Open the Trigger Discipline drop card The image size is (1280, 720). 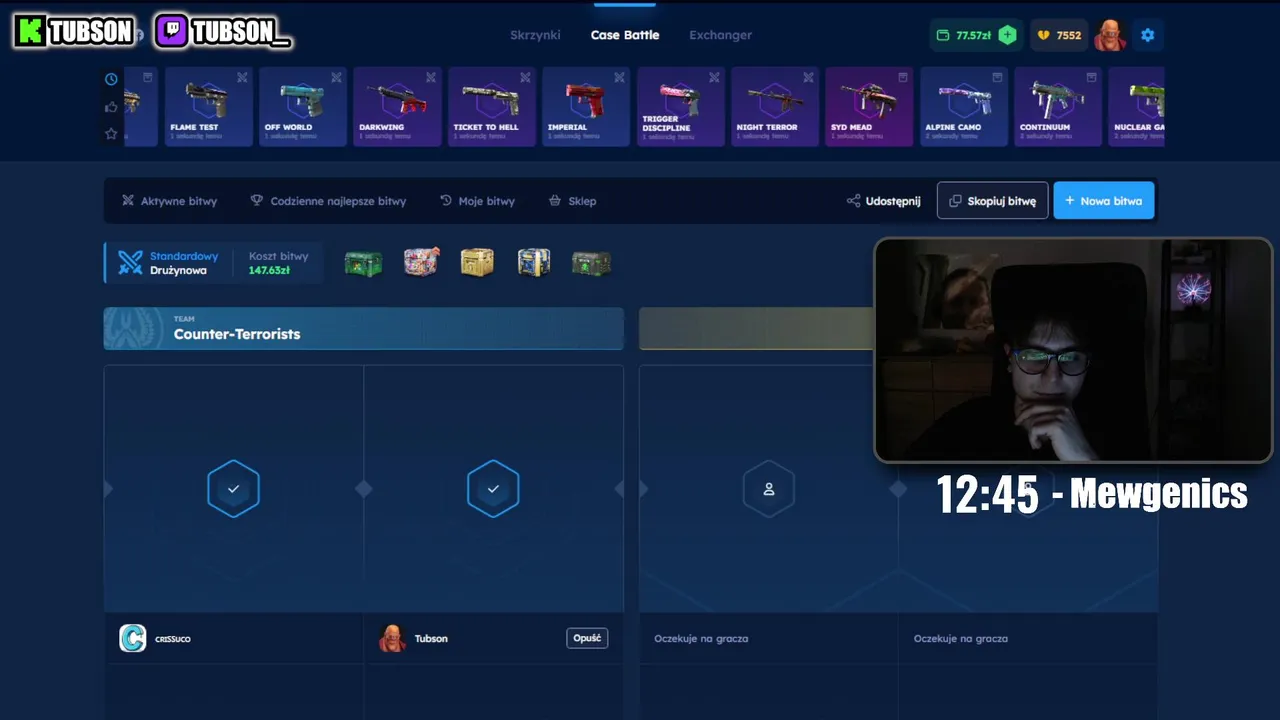tap(681, 107)
